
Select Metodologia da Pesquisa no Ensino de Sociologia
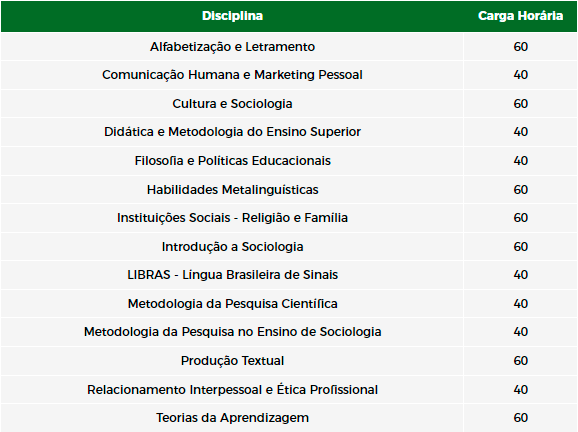pos(232,332)
